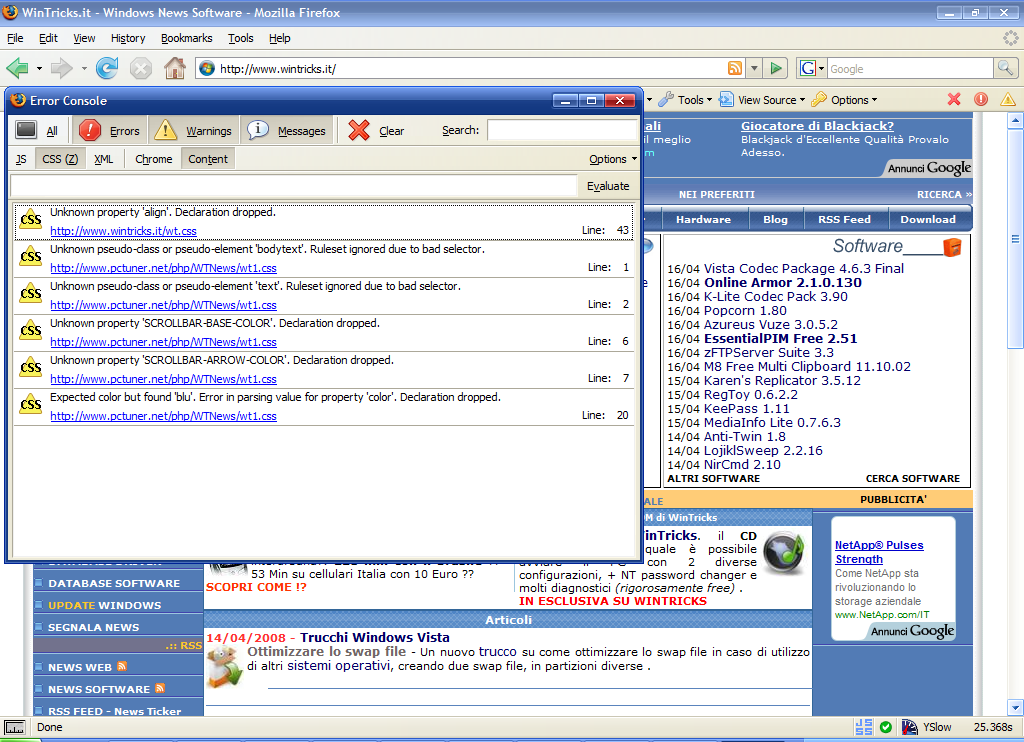Filter Error Console by Warnings
Image resolution: width=1024 pixels, height=742 pixels.
(x=193, y=131)
